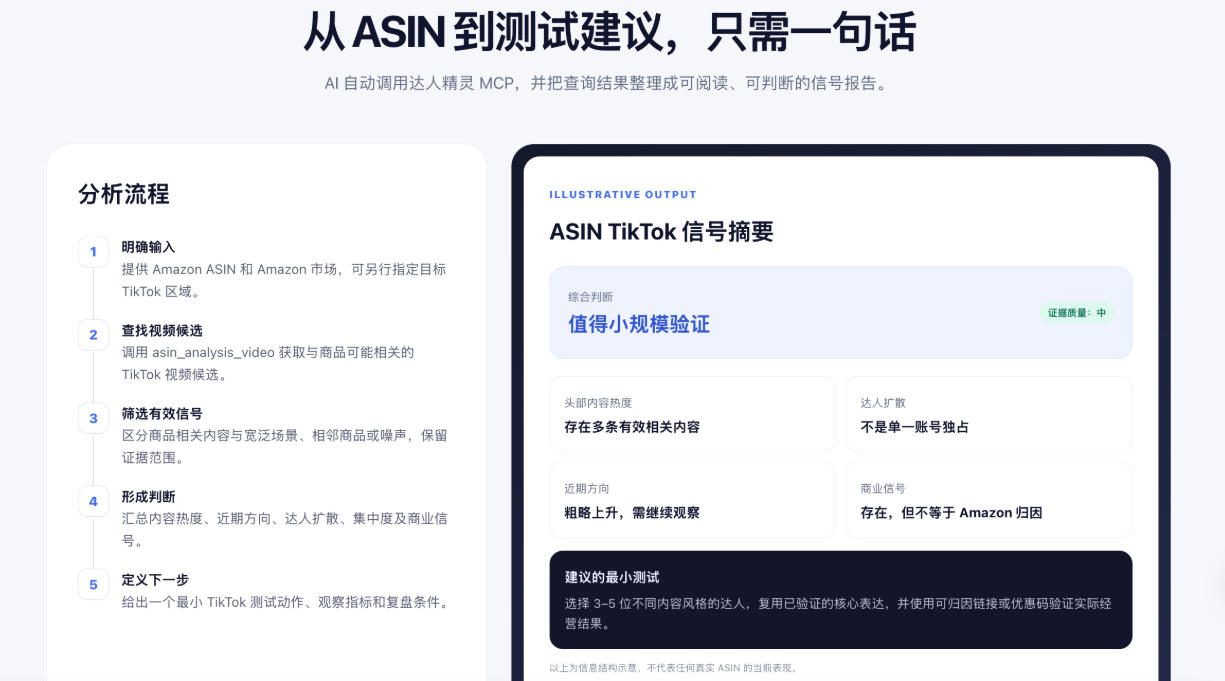Click the 头部内容热度 card

(692, 414)
